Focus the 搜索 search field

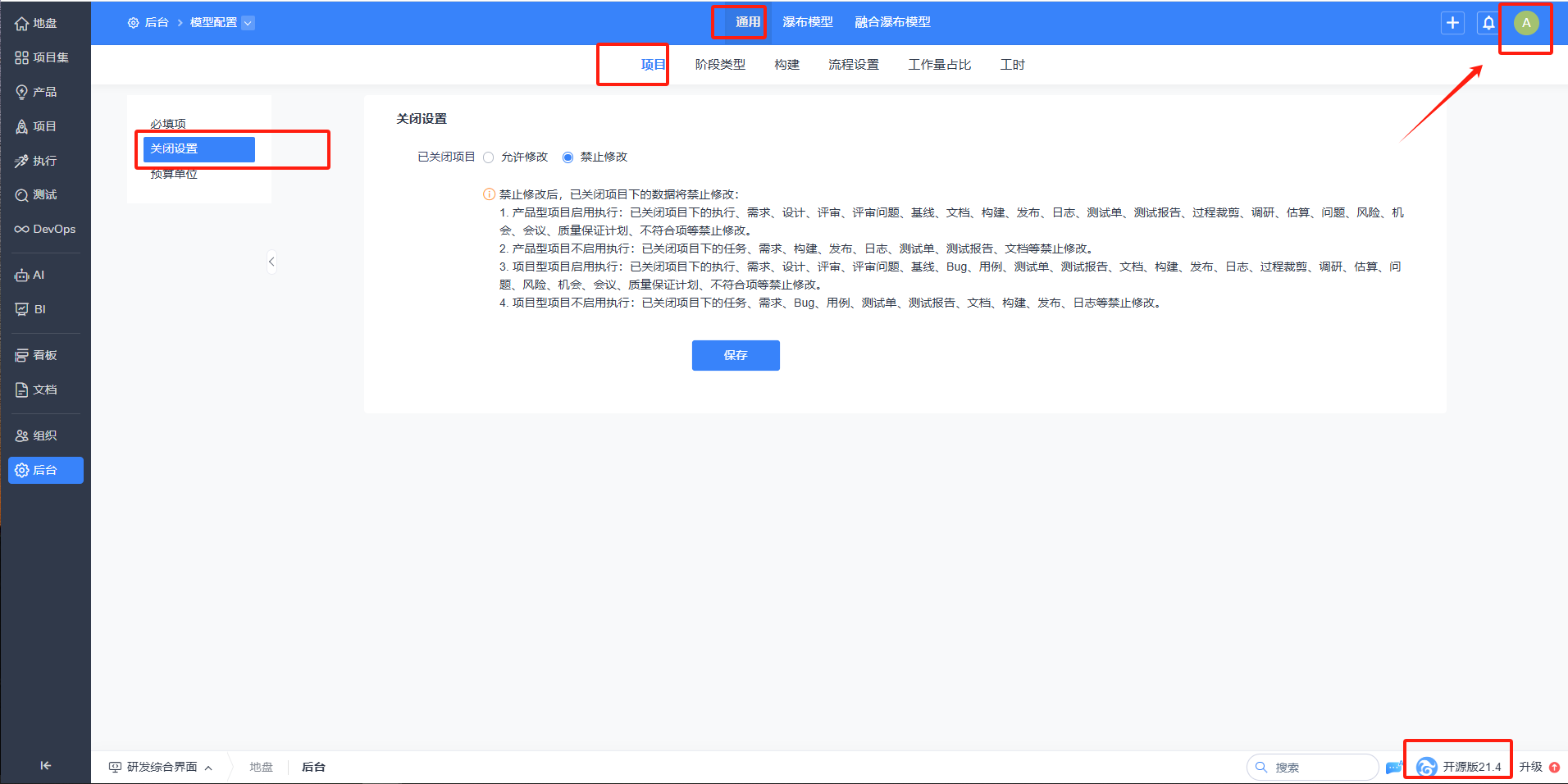[1312, 768]
